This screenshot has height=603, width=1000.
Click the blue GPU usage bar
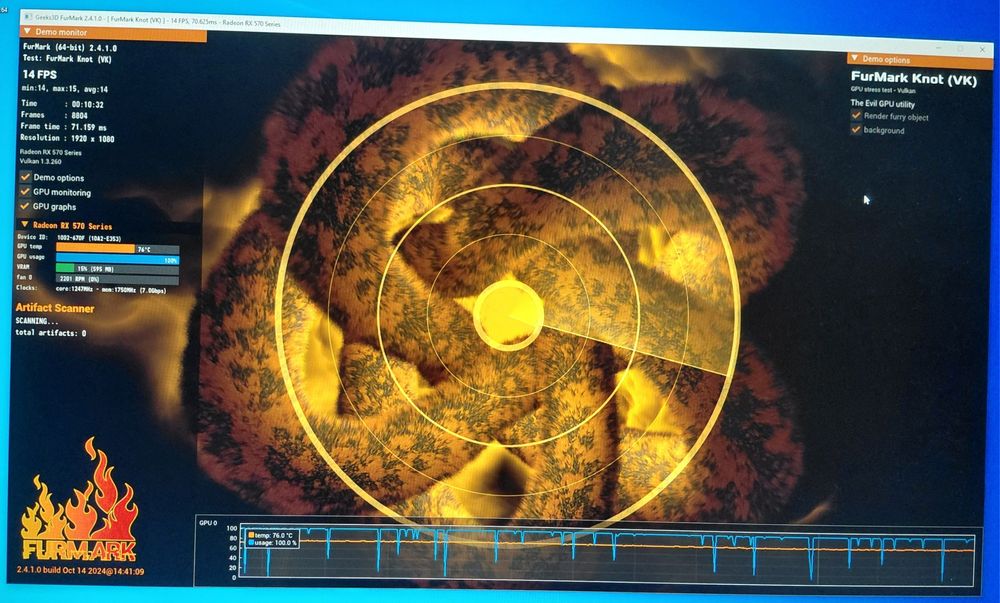tap(117, 259)
